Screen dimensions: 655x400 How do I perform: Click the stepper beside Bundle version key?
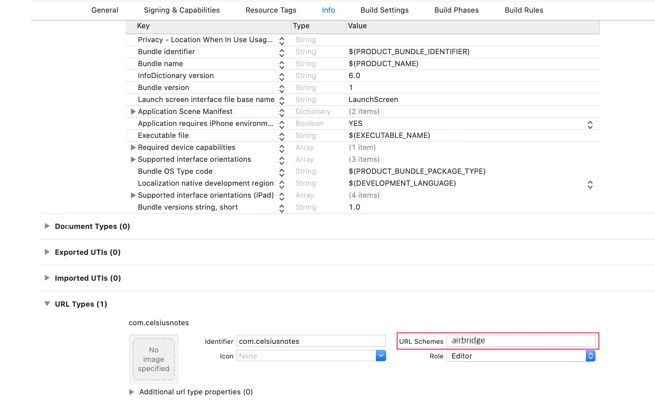pos(282,88)
